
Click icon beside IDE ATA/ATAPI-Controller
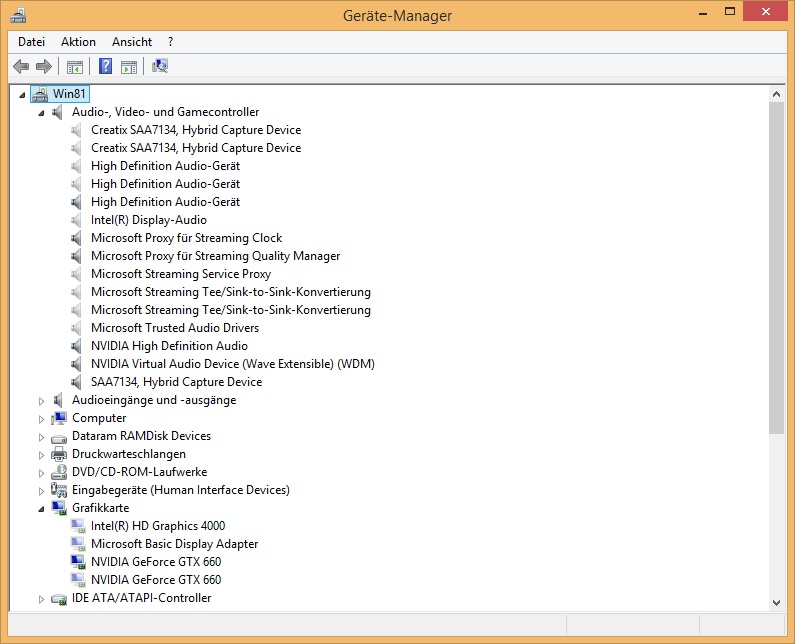click(x=59, y=599)
